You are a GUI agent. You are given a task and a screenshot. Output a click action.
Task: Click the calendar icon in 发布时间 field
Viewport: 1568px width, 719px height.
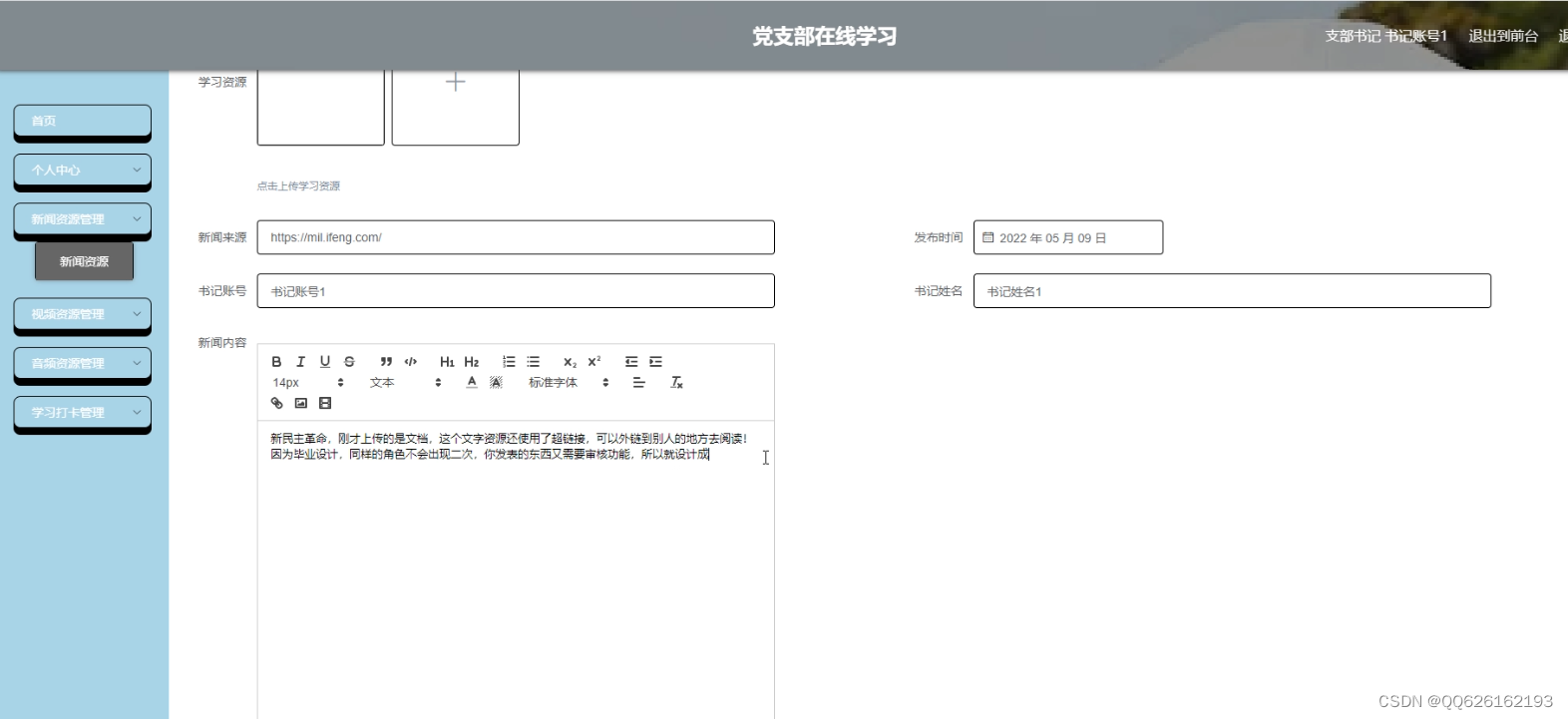[988, 237]
